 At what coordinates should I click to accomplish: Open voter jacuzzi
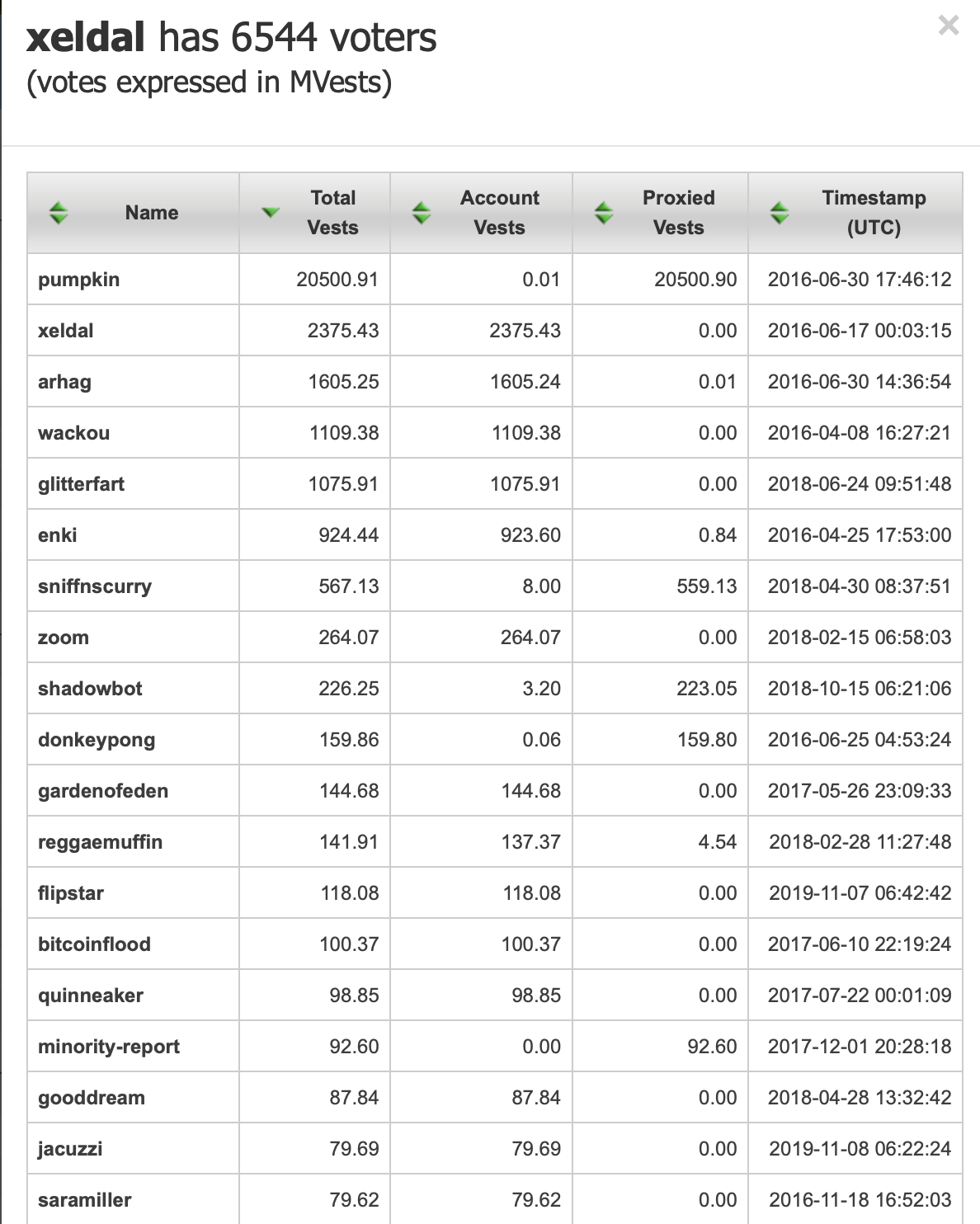point(70,1149)
